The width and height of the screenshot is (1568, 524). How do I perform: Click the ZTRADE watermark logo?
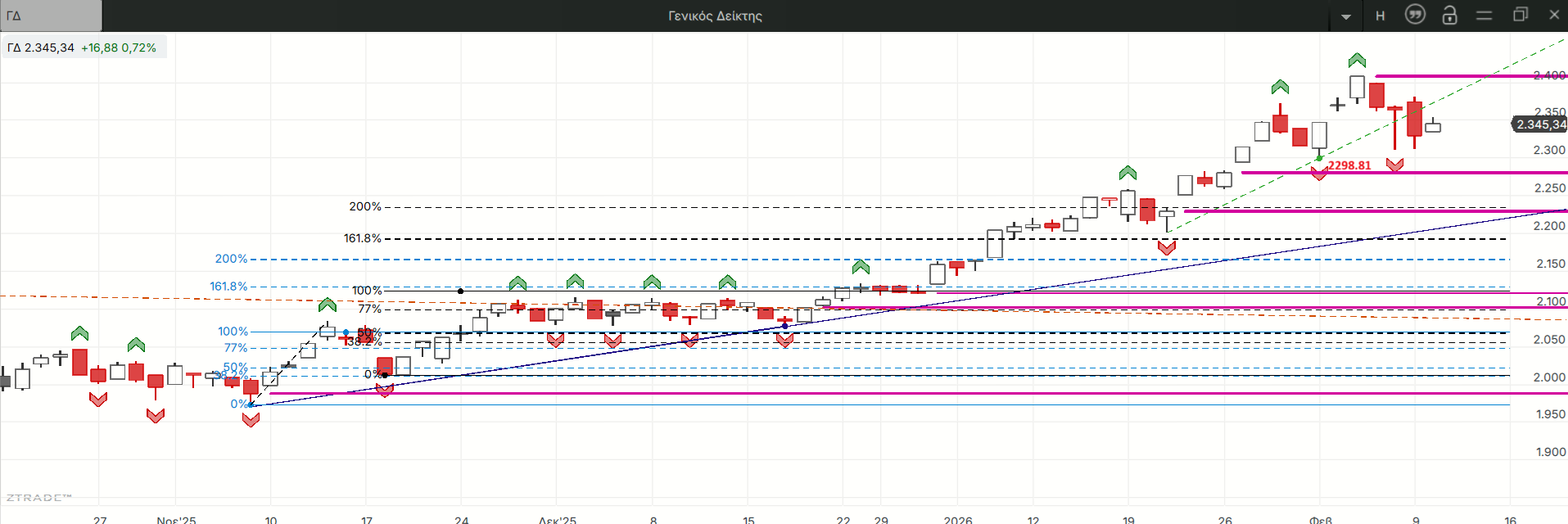coord(38,498)
